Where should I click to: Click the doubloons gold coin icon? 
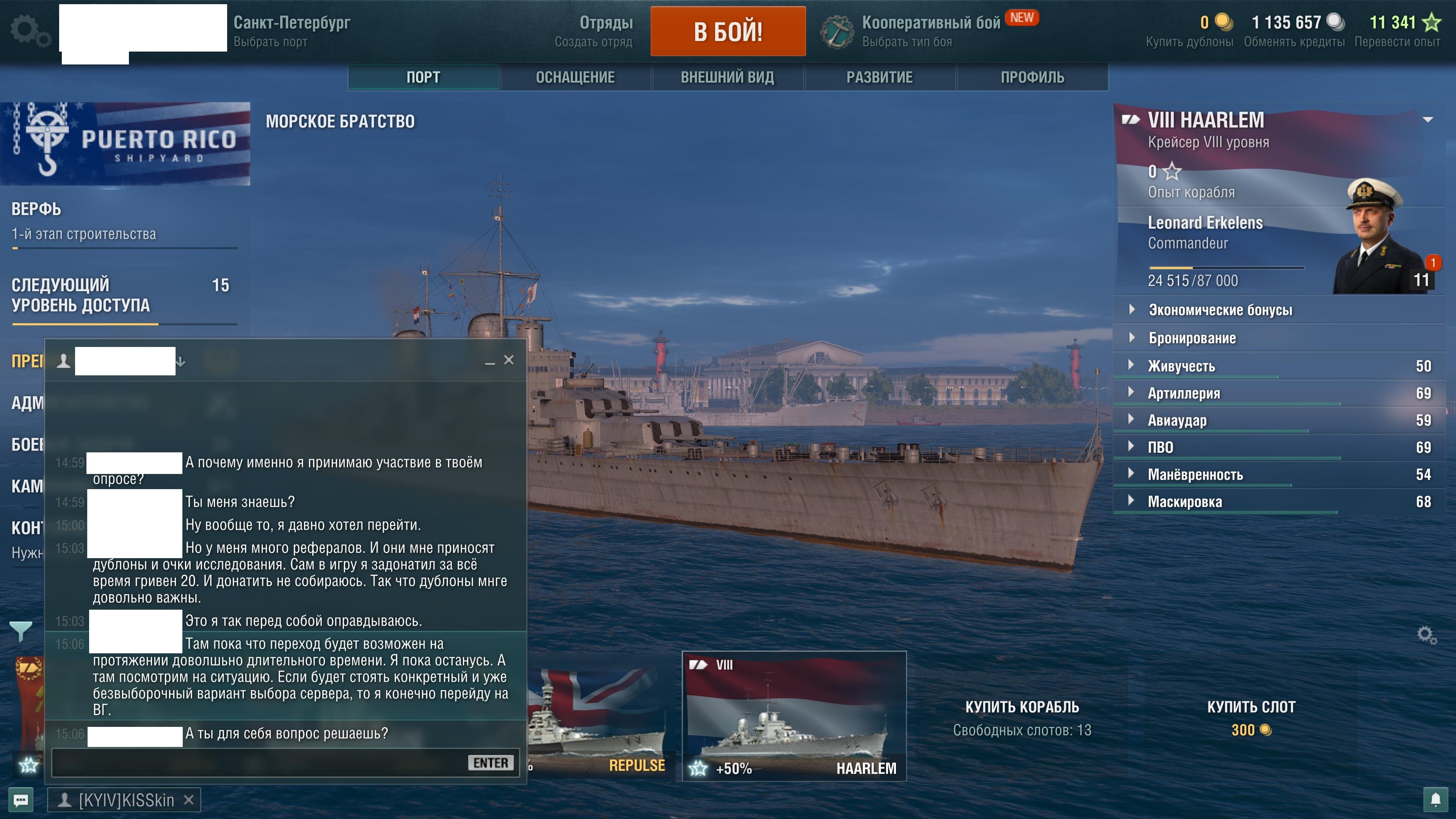pos(1224,22)
